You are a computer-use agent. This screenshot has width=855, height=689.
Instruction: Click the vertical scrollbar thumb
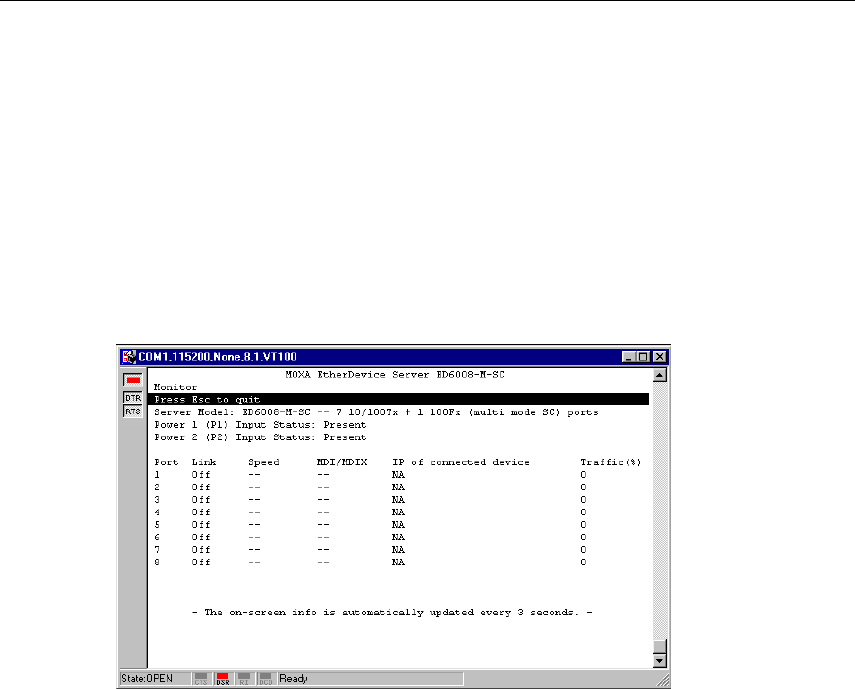coord(660,646)
